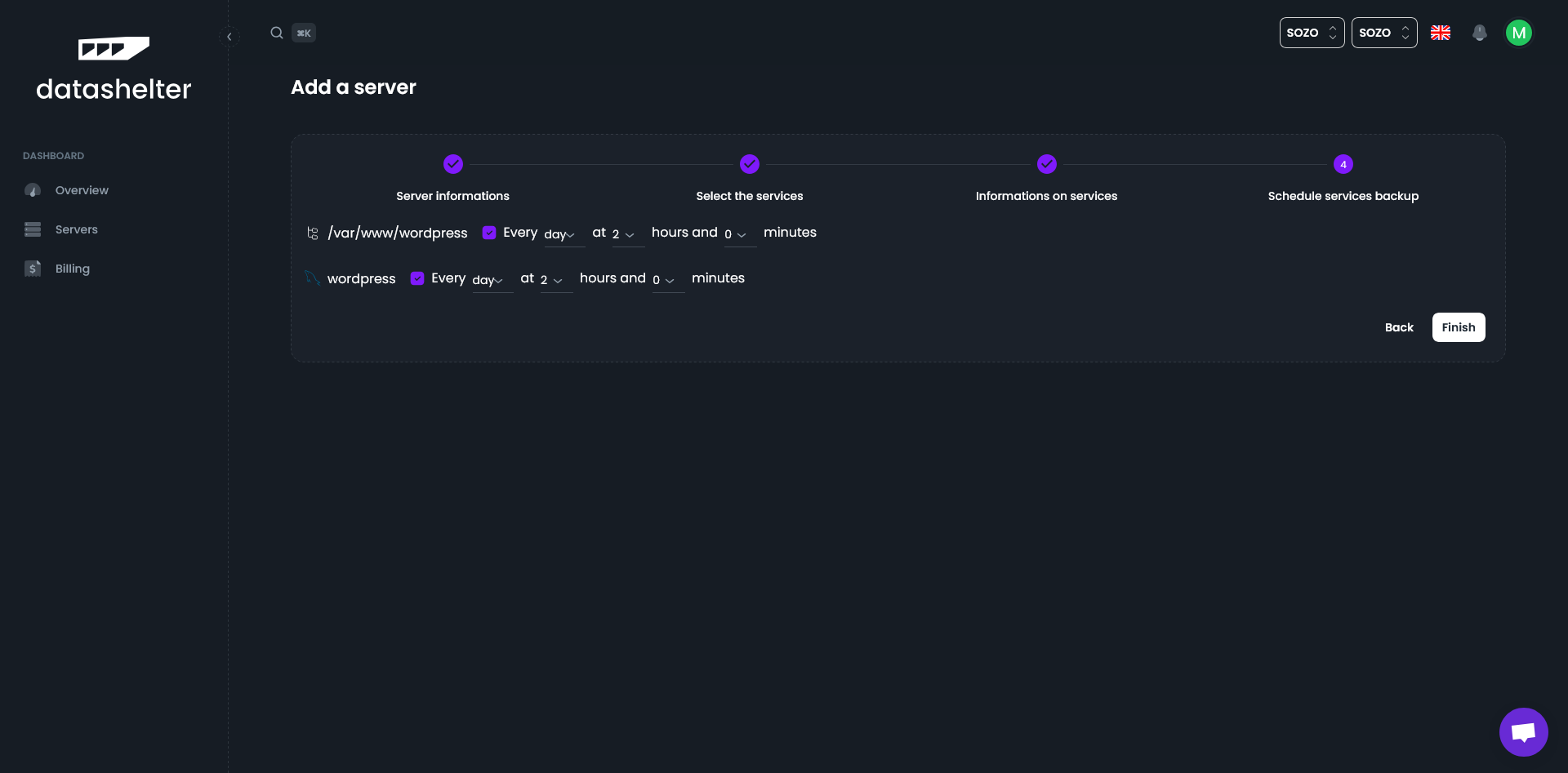Image resolution: width=1568 pixels, height=773 pixels.
Task: Navigate to Billing section
Action: (x=72, y=269)
